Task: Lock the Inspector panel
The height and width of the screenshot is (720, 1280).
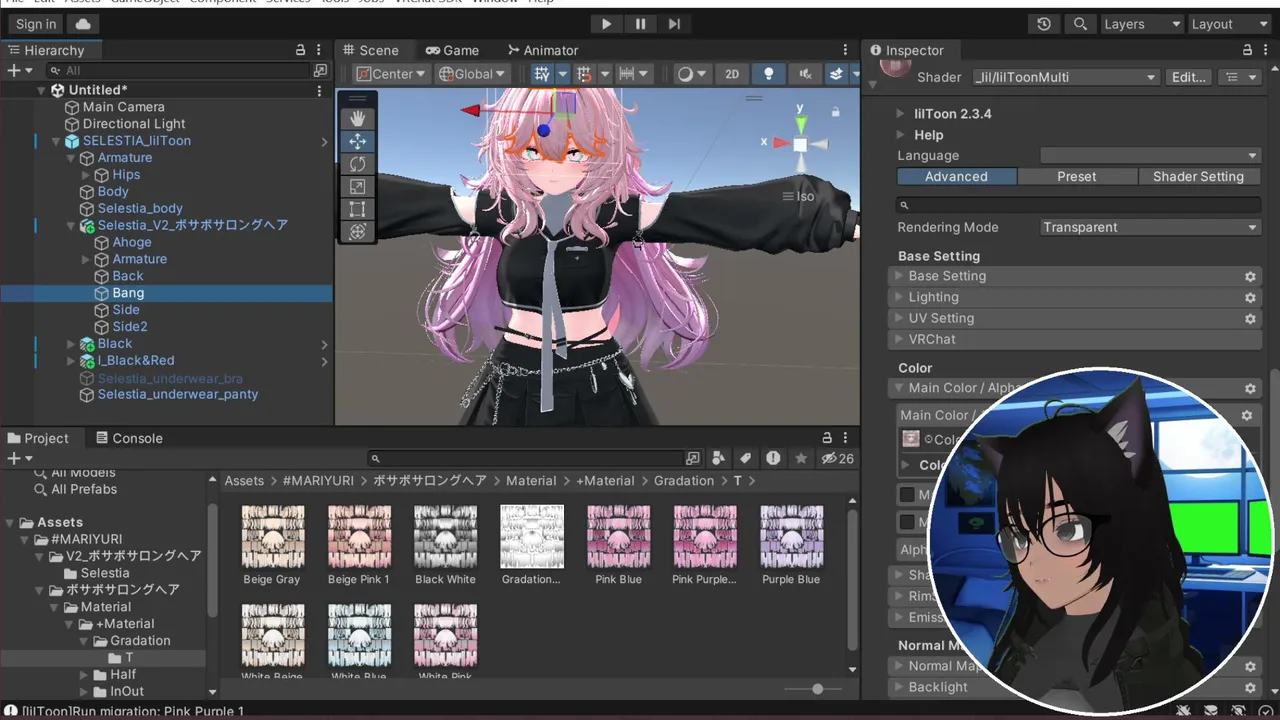Action: [1247, 50]
